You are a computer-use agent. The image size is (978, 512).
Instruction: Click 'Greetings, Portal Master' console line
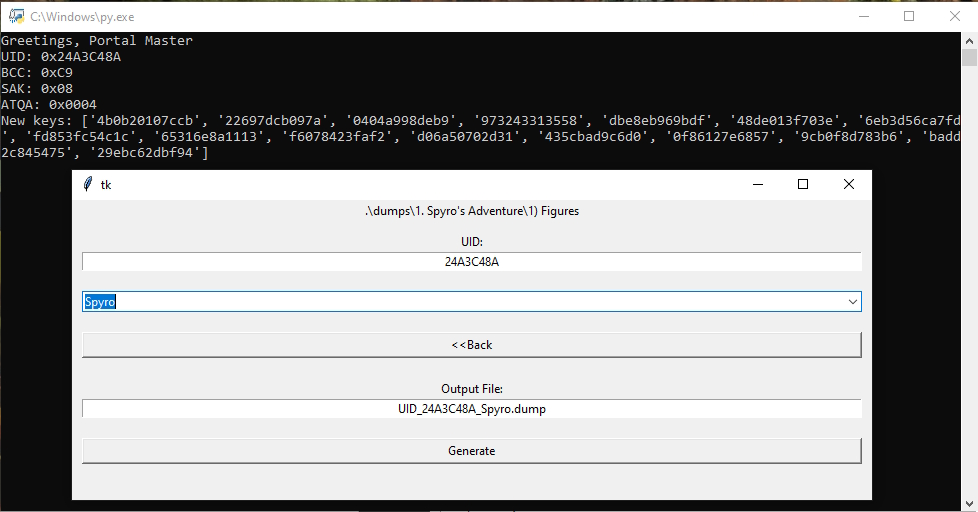[x=97, y=41]
